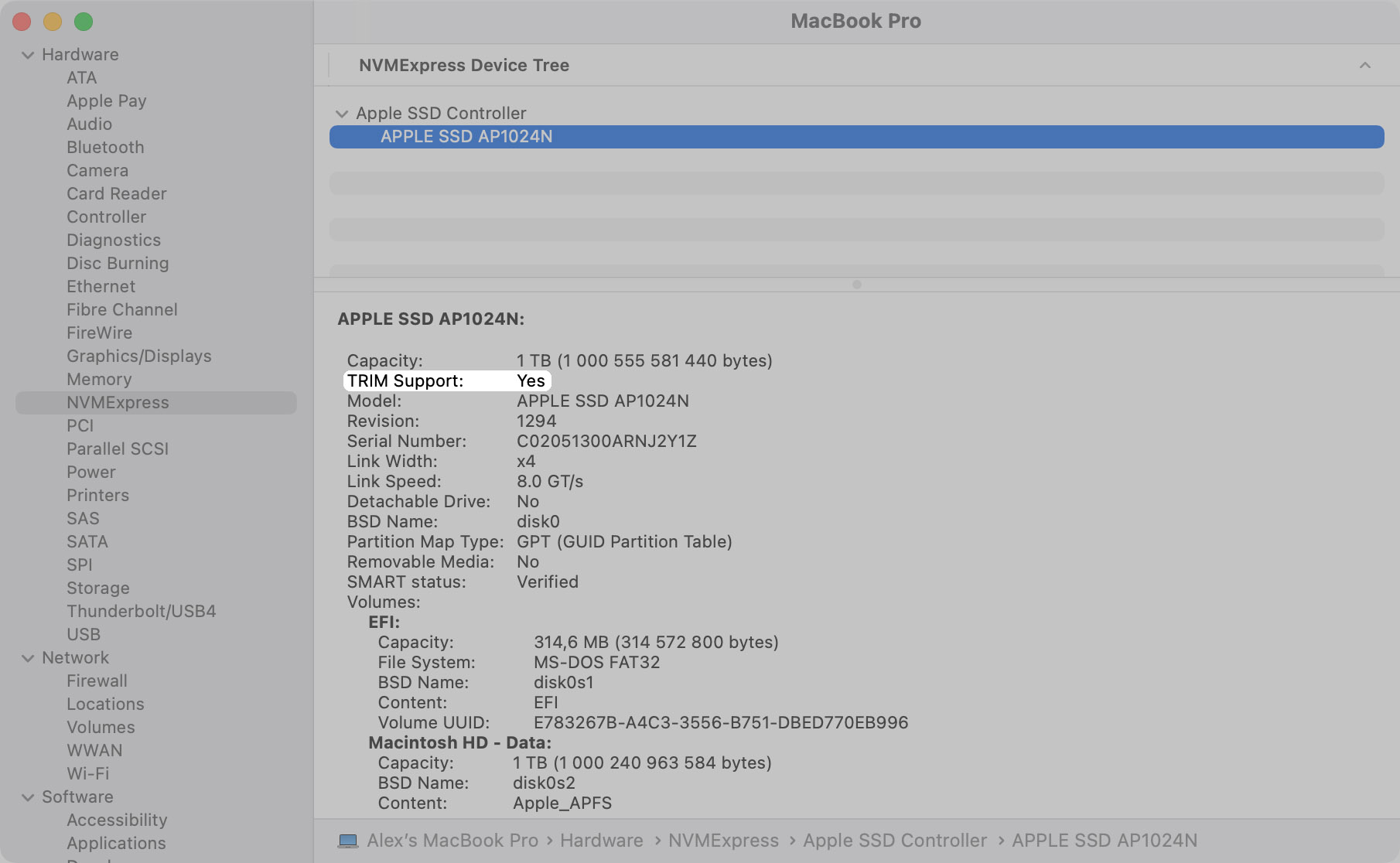This screenshot has height=863, width=1400.
Task: Click the pane divider handle between panels
Action: tap(855, 283)
